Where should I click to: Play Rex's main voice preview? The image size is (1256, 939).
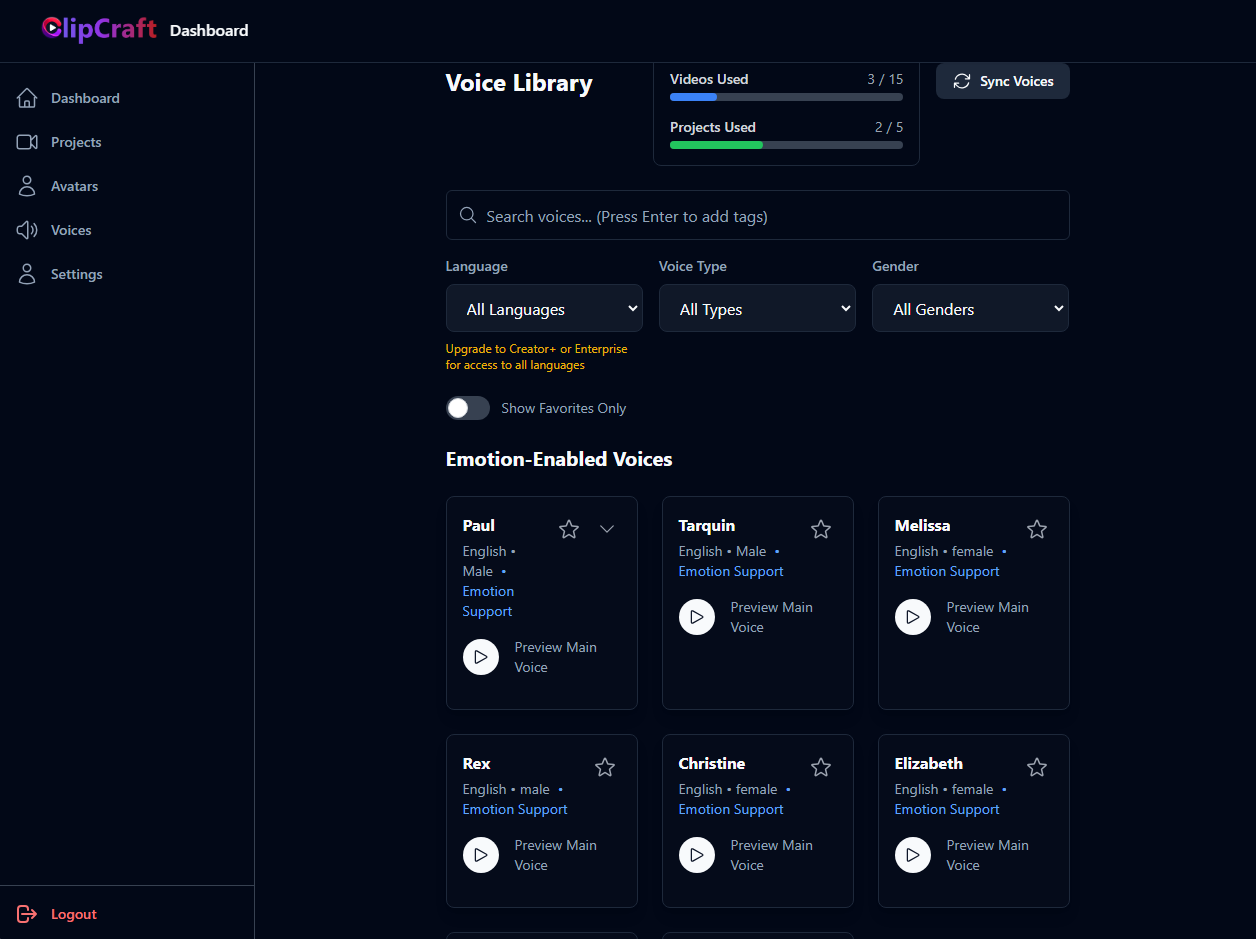481,855
